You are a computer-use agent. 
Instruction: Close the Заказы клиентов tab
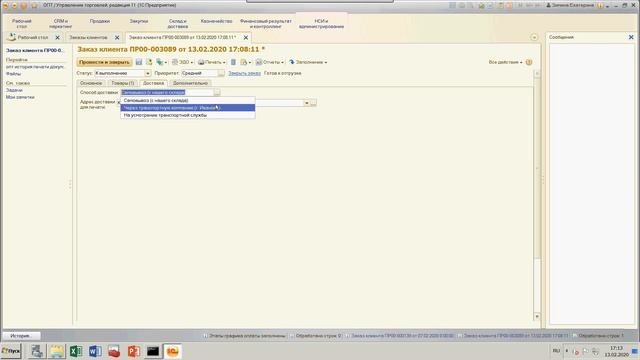click(117, 37)
